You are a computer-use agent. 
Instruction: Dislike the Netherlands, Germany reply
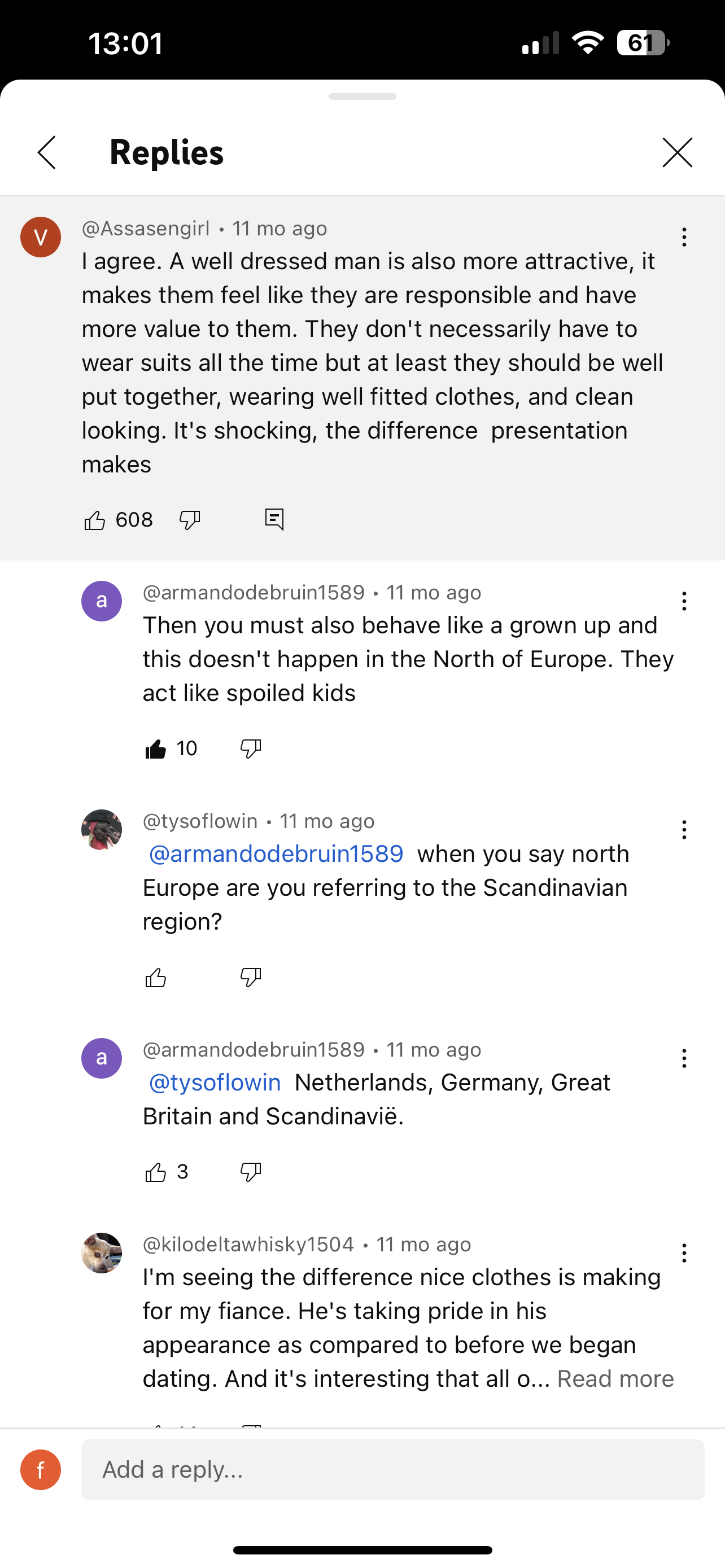pos(251,1172)
